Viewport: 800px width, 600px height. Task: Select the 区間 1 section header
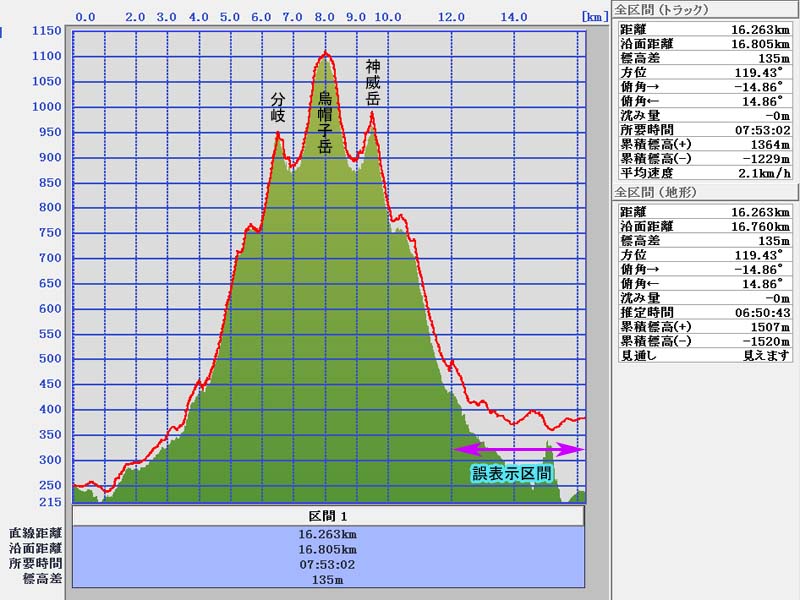click(328, 514)
